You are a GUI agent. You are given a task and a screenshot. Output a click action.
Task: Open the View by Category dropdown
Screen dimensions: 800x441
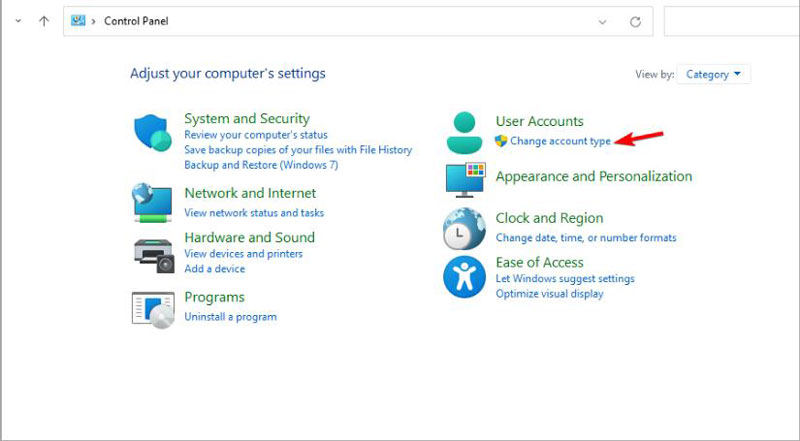coord(713,75)
